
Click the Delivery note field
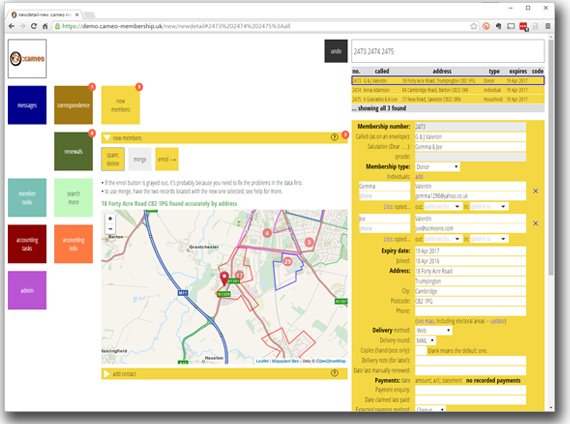470,361
